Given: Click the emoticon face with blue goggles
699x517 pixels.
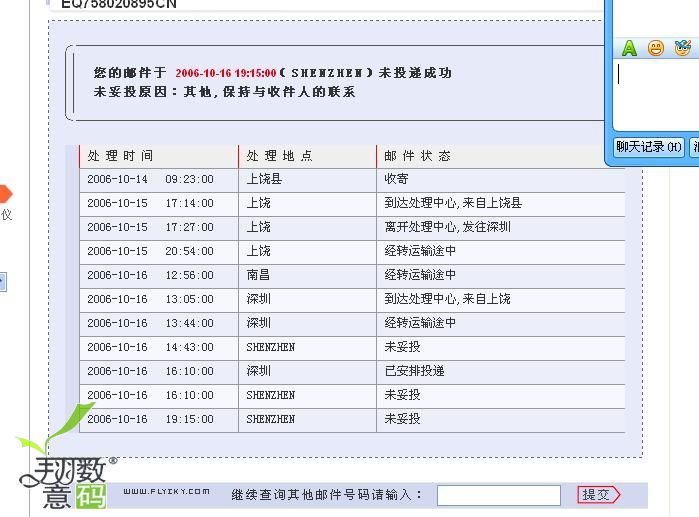Looking at the screenshot, I should coord(683,48).
